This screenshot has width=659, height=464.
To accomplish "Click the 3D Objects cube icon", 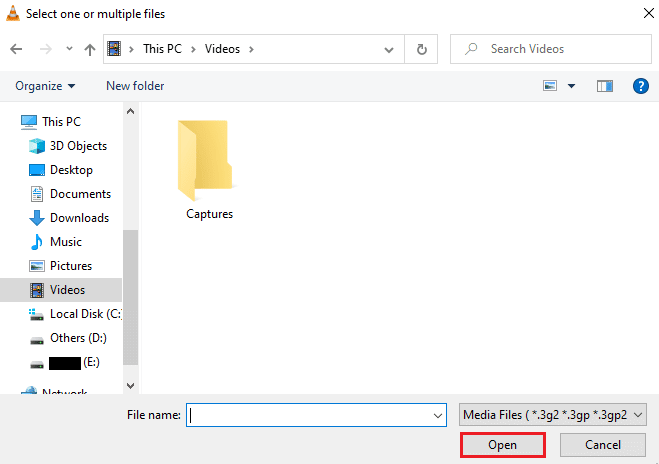I will tap(37, 146).
